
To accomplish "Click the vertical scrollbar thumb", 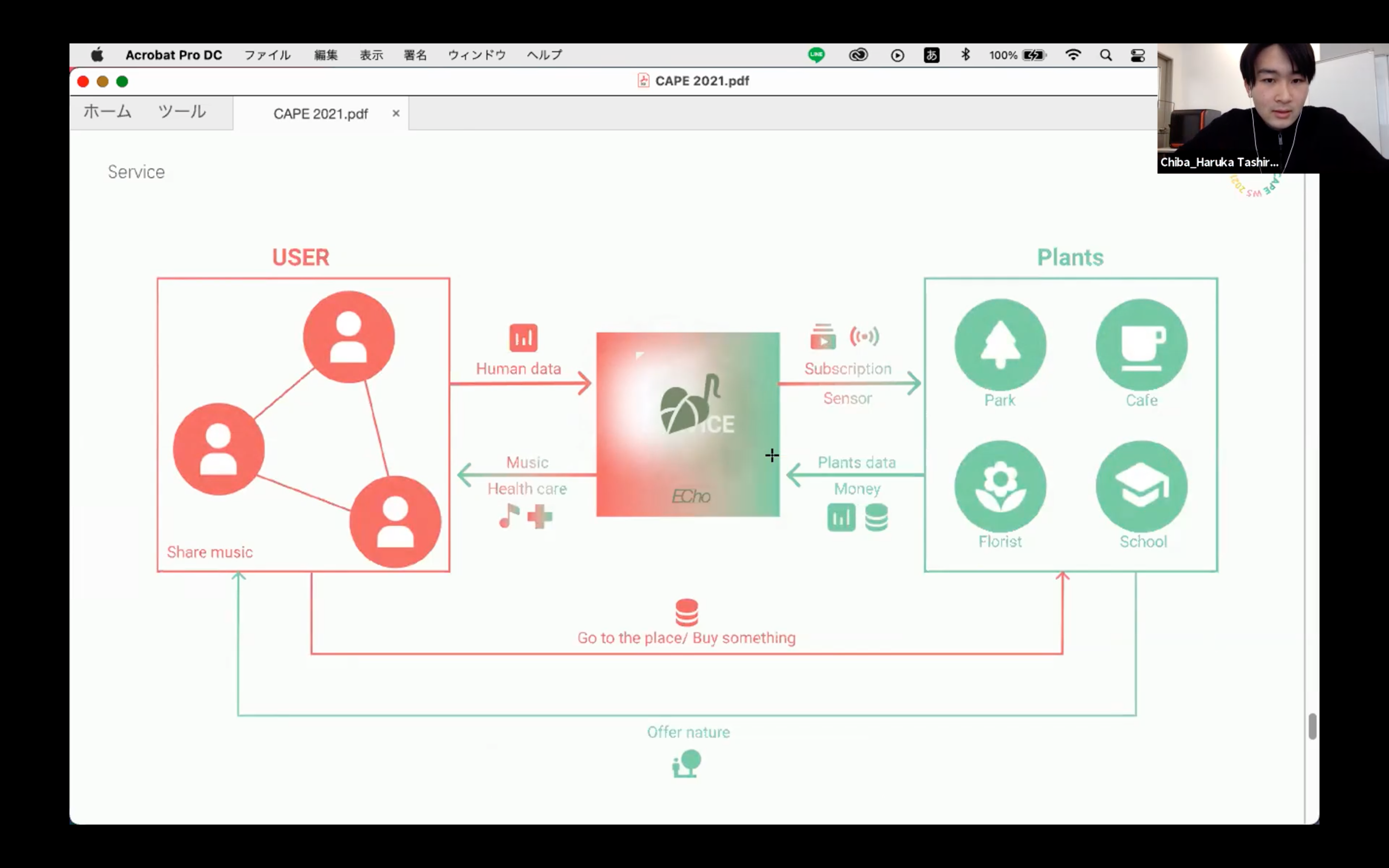I will [x=1312, y=727].
